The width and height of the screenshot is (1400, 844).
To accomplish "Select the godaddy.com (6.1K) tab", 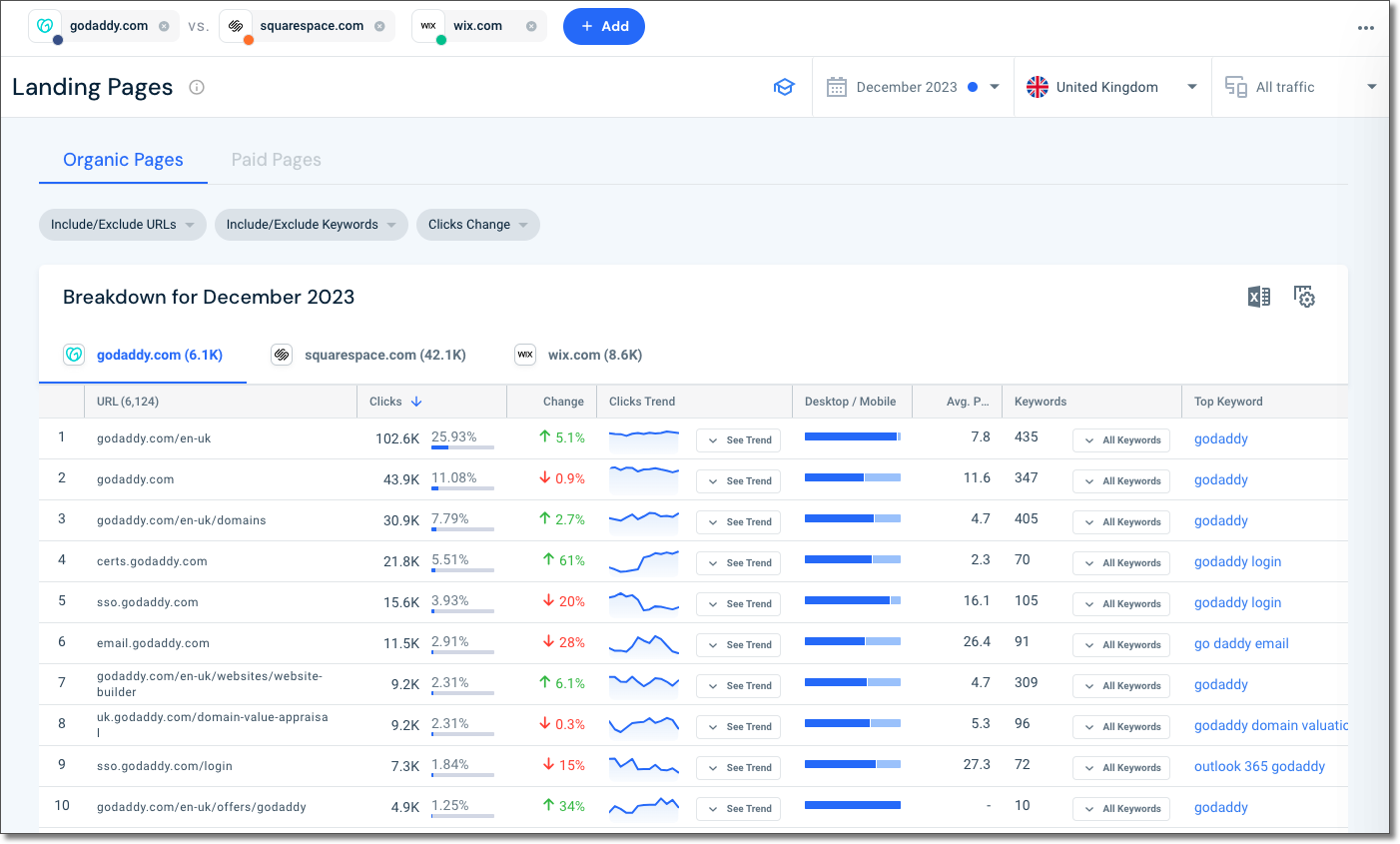I will tap(143, 355).
